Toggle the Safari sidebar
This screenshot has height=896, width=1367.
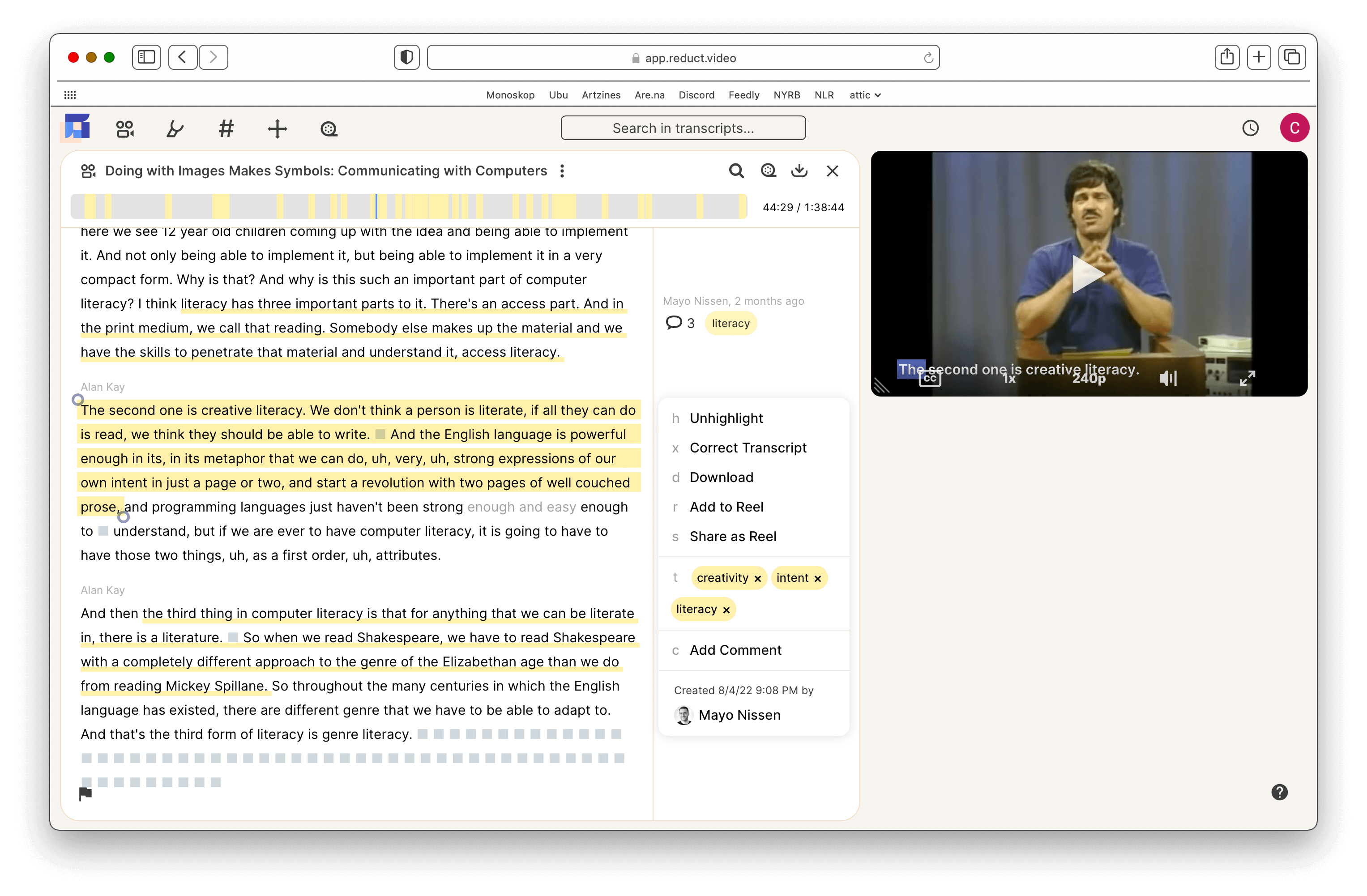146,57
